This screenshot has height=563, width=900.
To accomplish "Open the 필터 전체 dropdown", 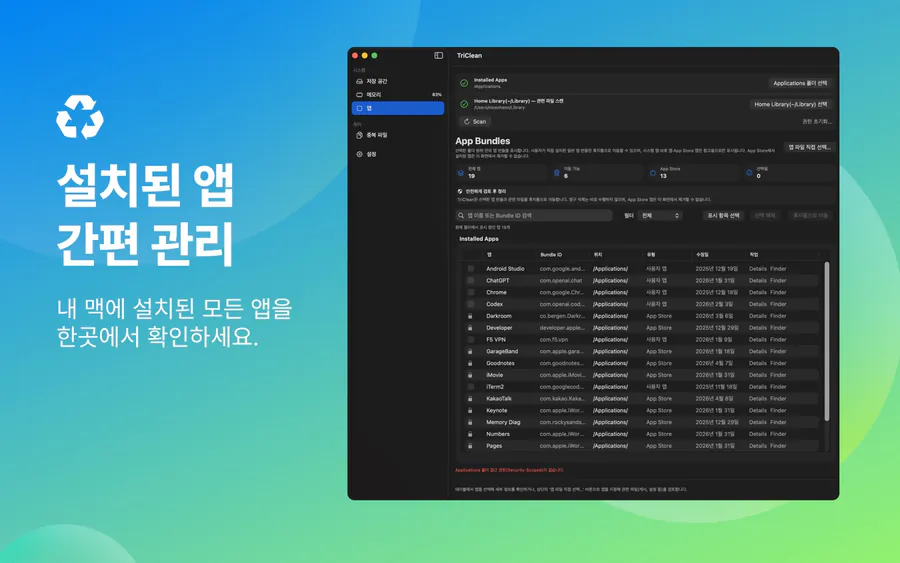I will (x=660, y=215).
